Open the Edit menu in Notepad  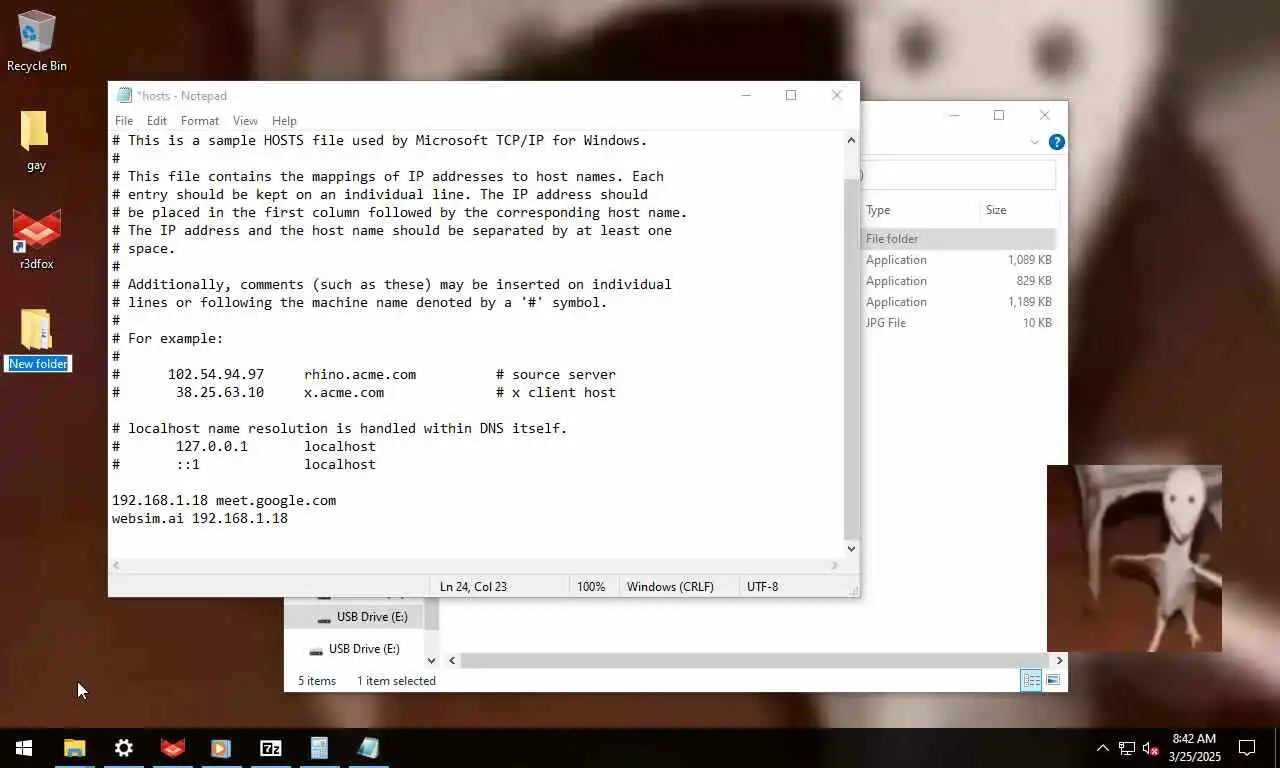tap(157, 120)
